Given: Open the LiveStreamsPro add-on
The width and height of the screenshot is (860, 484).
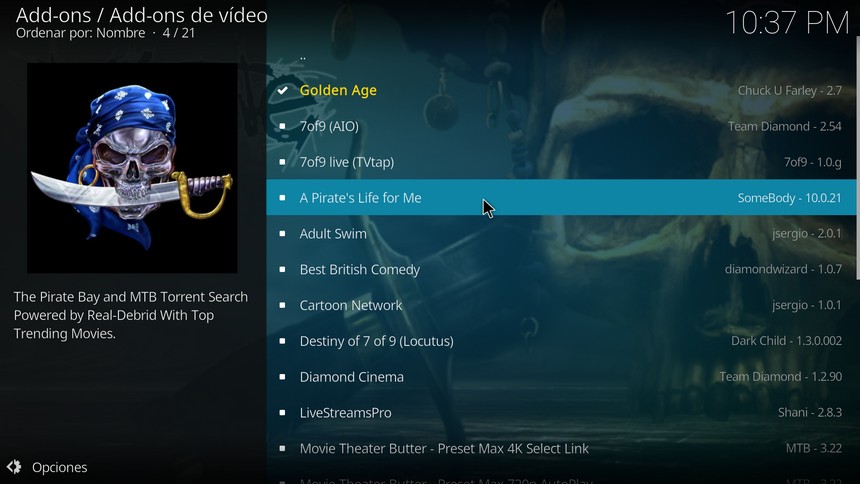Looking at the screenshot, I should tap(561, 412).
